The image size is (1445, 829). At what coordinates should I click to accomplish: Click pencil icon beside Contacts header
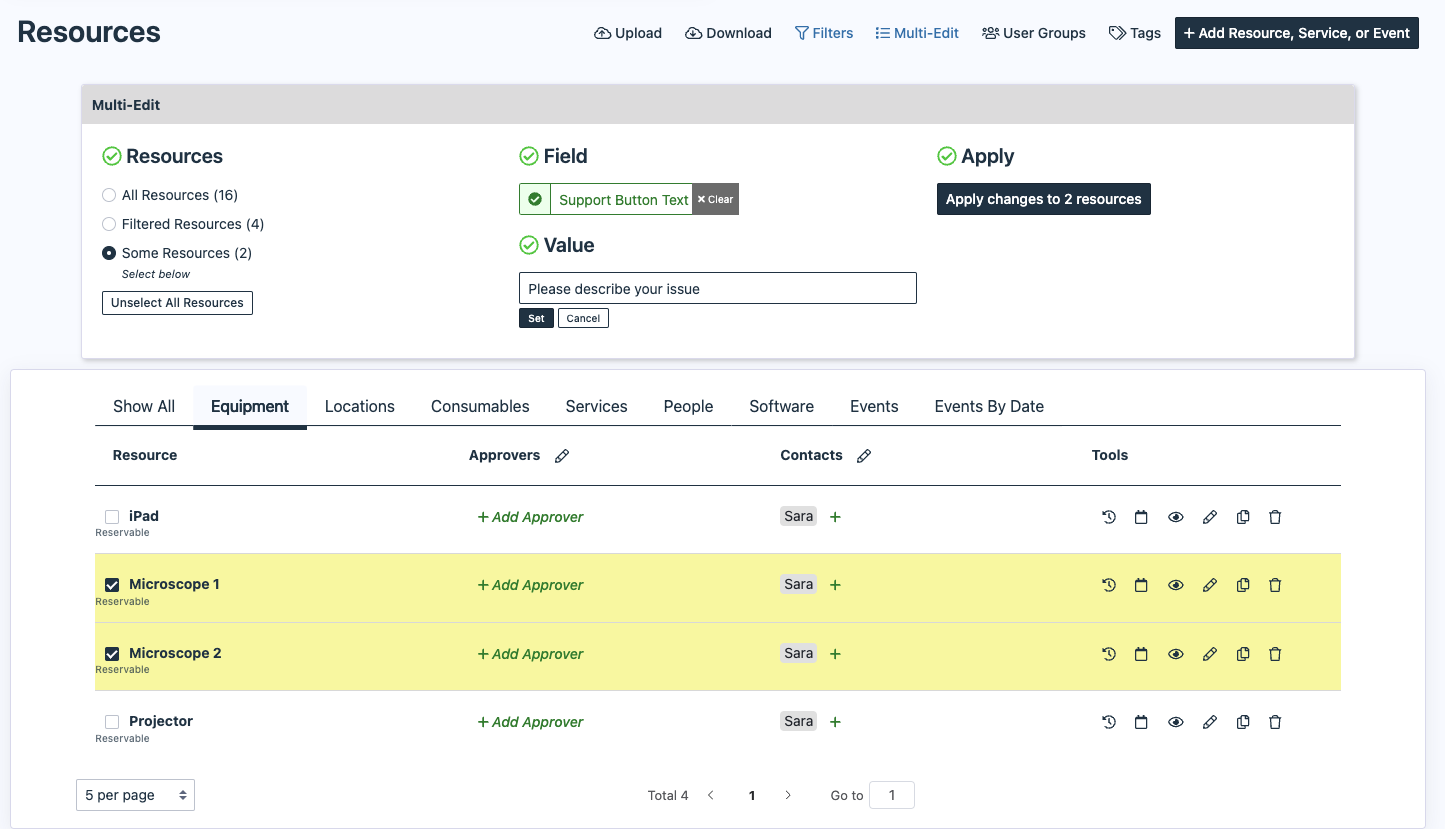click(x=864, y=456)
